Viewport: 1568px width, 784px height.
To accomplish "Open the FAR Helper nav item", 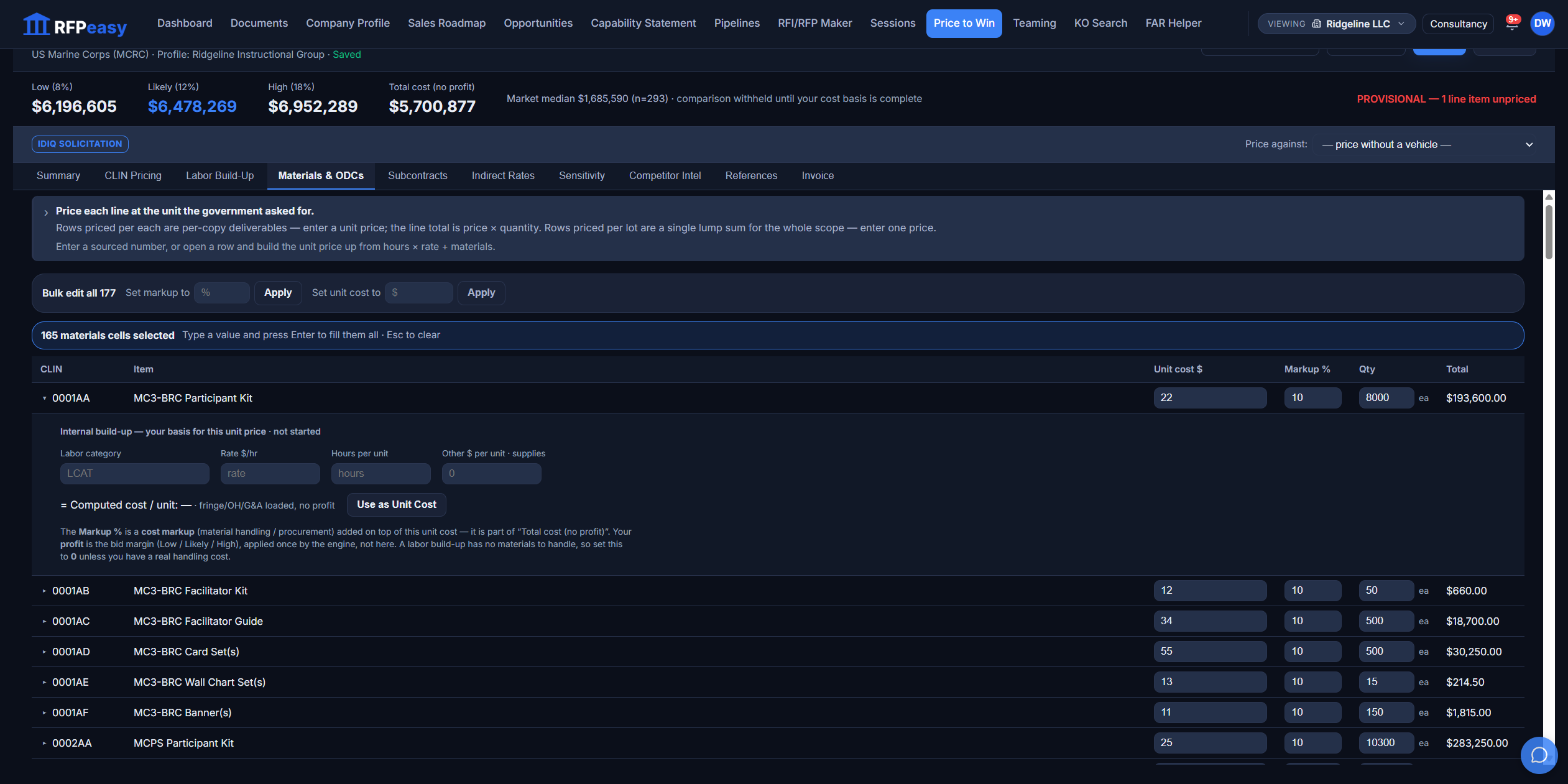I will pyautogui.click(x=1174, y=24).
